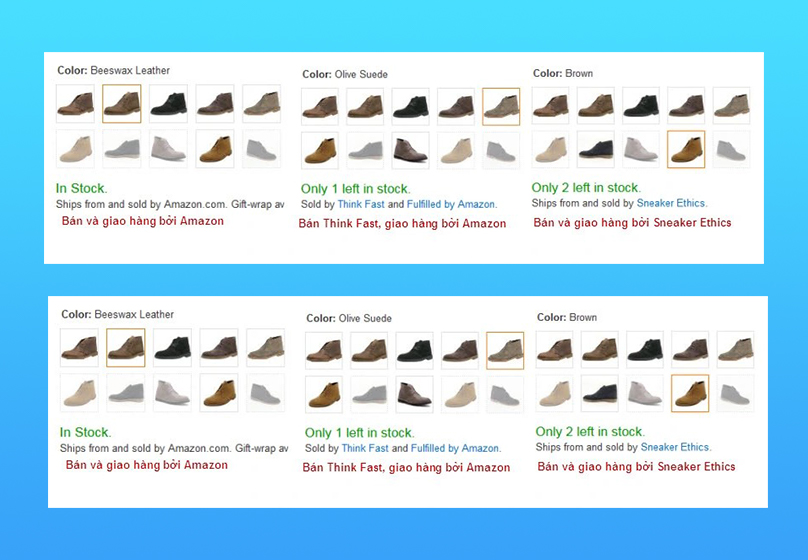Choose the navy boot in top Brown group
This screenshot has width=808, height=560.
(x=595, y=149)
